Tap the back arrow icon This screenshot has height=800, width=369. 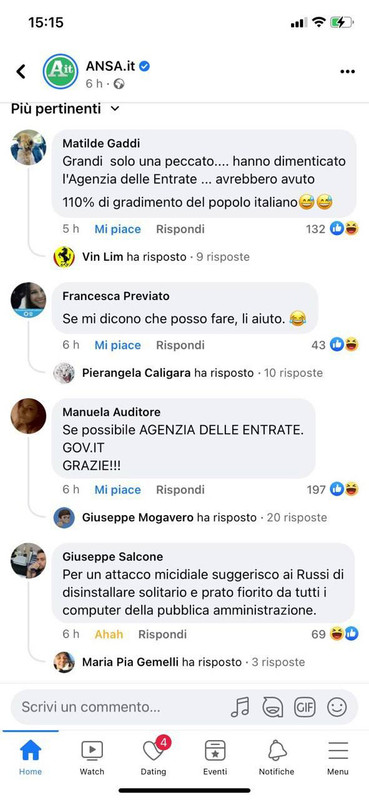point(21,71)
